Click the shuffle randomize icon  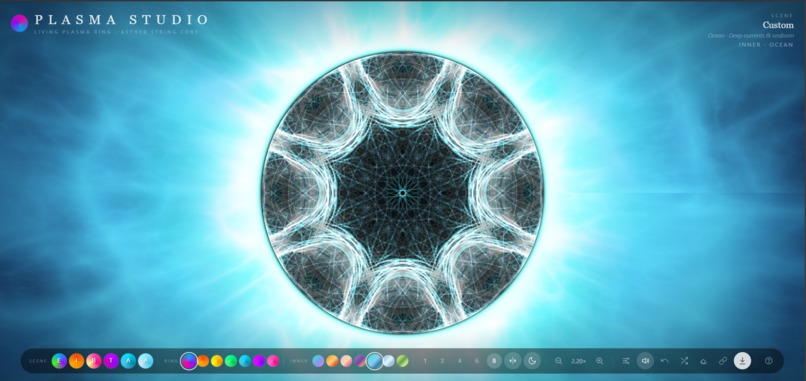click(x=684, y=361)
